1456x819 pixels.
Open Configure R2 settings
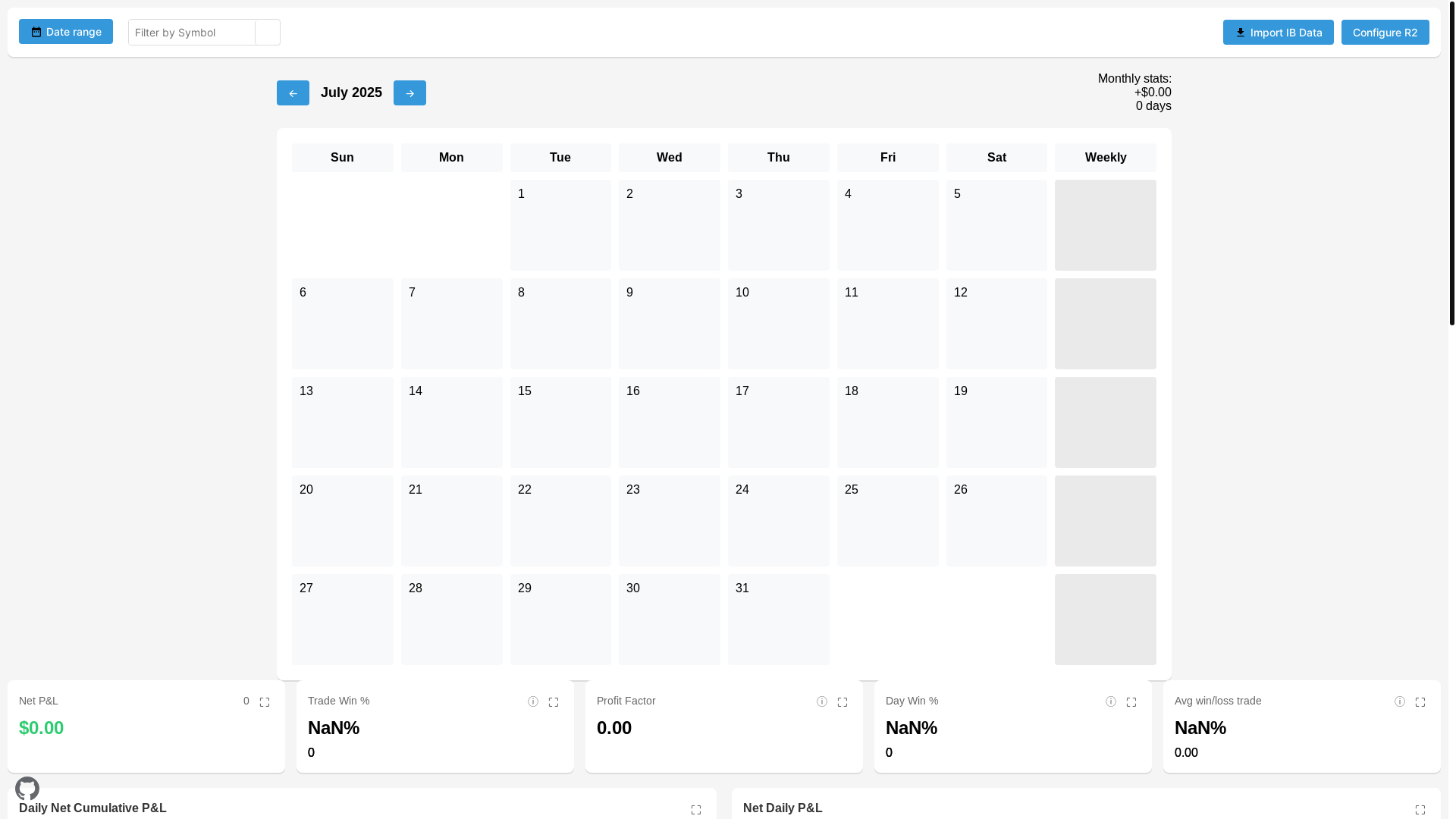(1385, 33)
